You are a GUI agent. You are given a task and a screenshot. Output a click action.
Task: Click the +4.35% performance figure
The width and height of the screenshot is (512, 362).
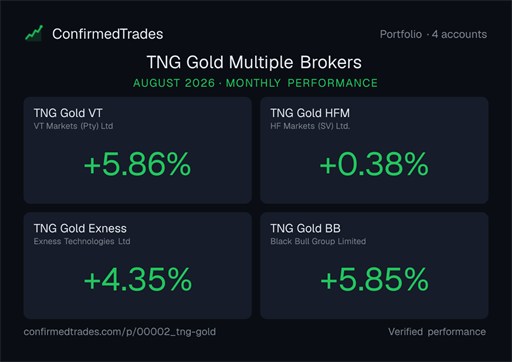click(x=138, y=279)
